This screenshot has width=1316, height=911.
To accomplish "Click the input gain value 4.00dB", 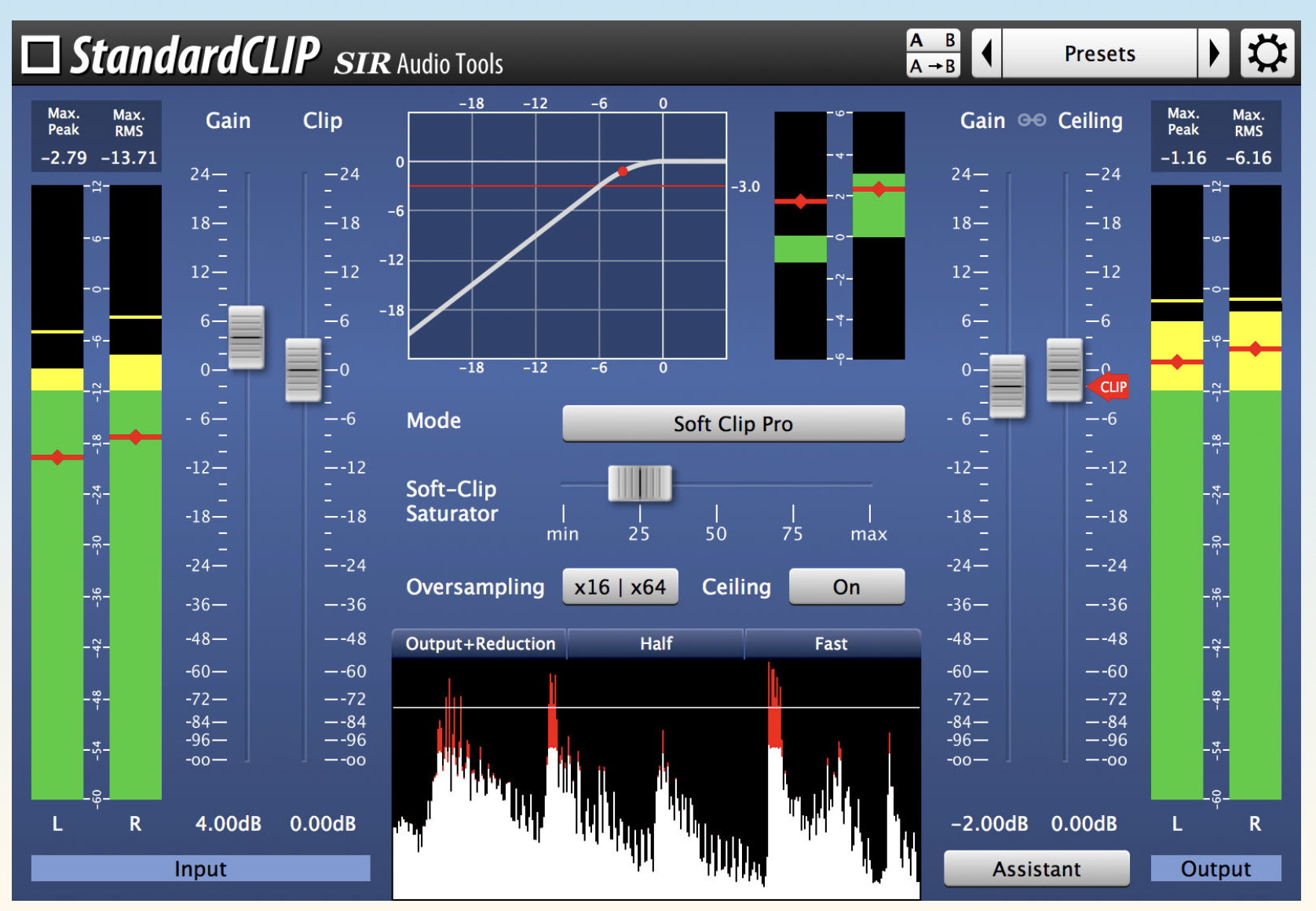I will [228, 823].
